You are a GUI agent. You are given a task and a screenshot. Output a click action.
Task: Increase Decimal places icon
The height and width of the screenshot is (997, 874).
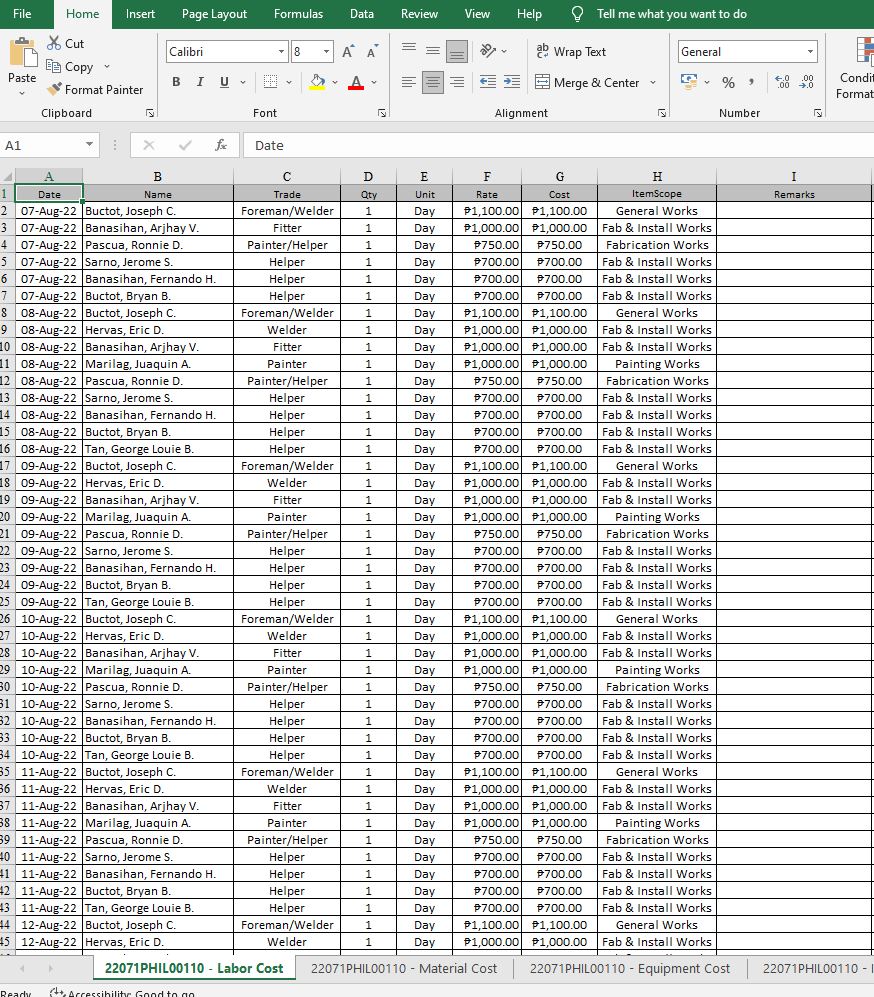782,82
